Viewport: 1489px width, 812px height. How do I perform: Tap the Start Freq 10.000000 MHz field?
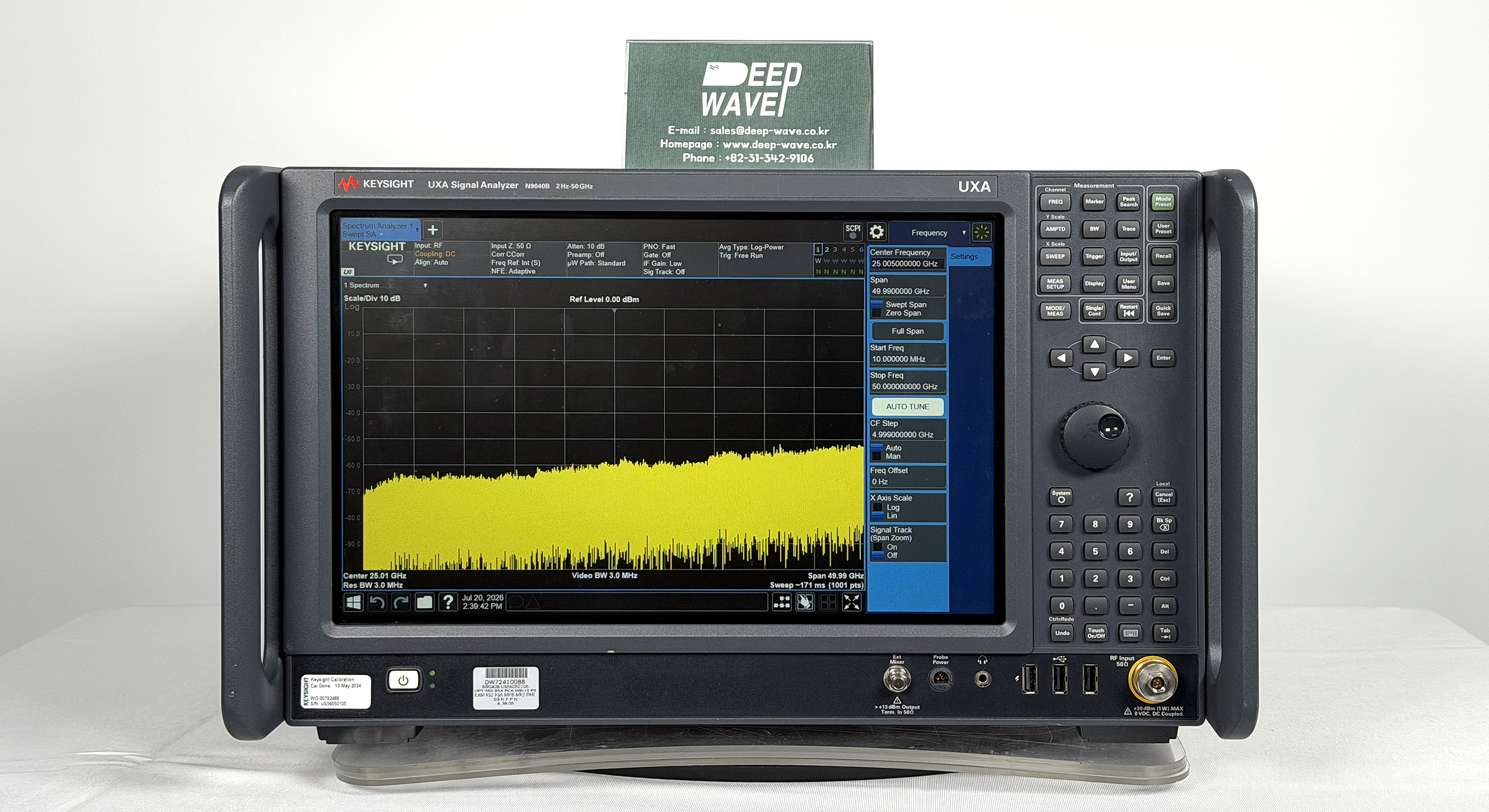click(907, 359)
